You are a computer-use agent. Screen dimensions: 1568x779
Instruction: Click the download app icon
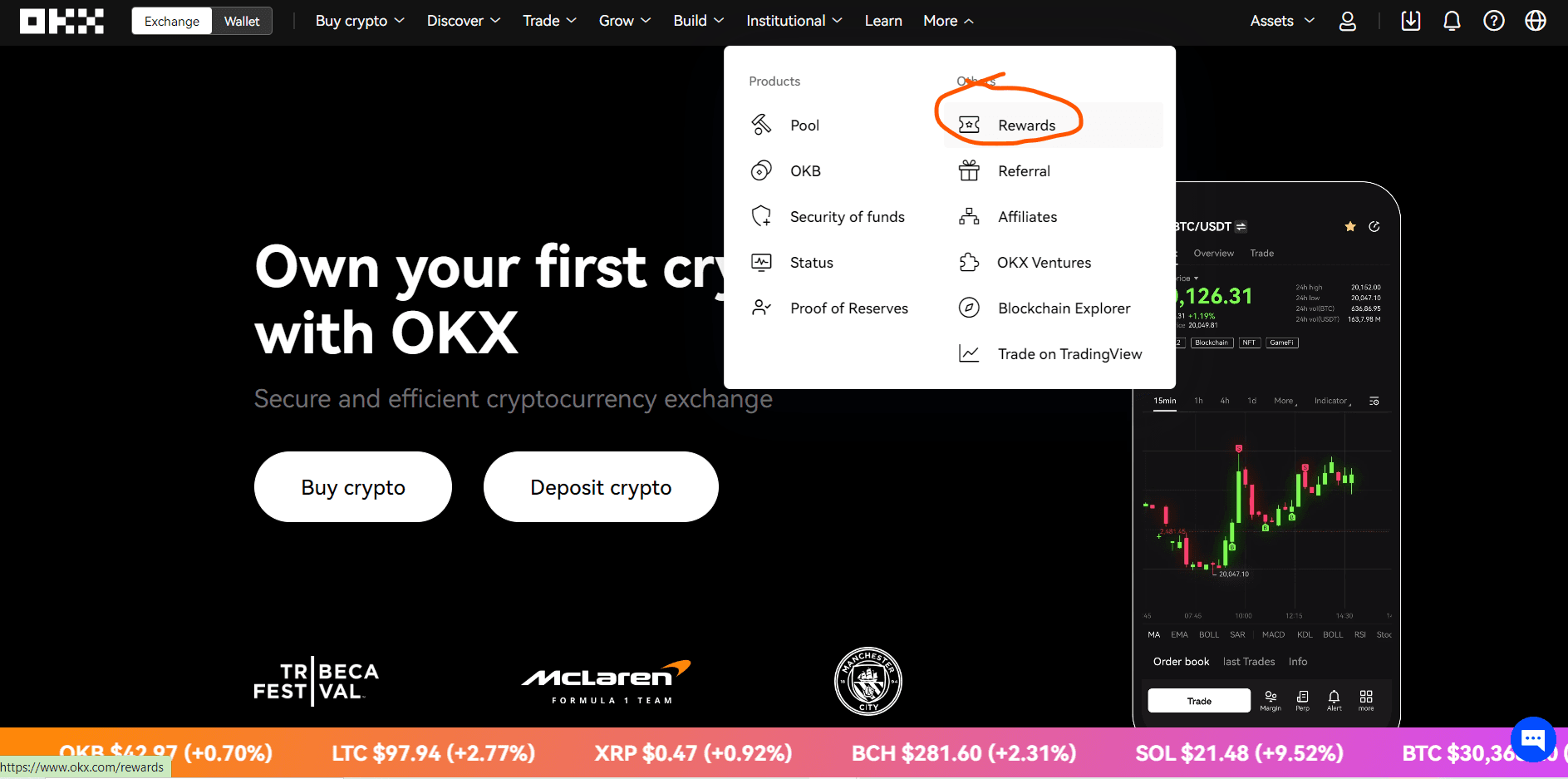pyautogui.click(x=1411, y=21)
